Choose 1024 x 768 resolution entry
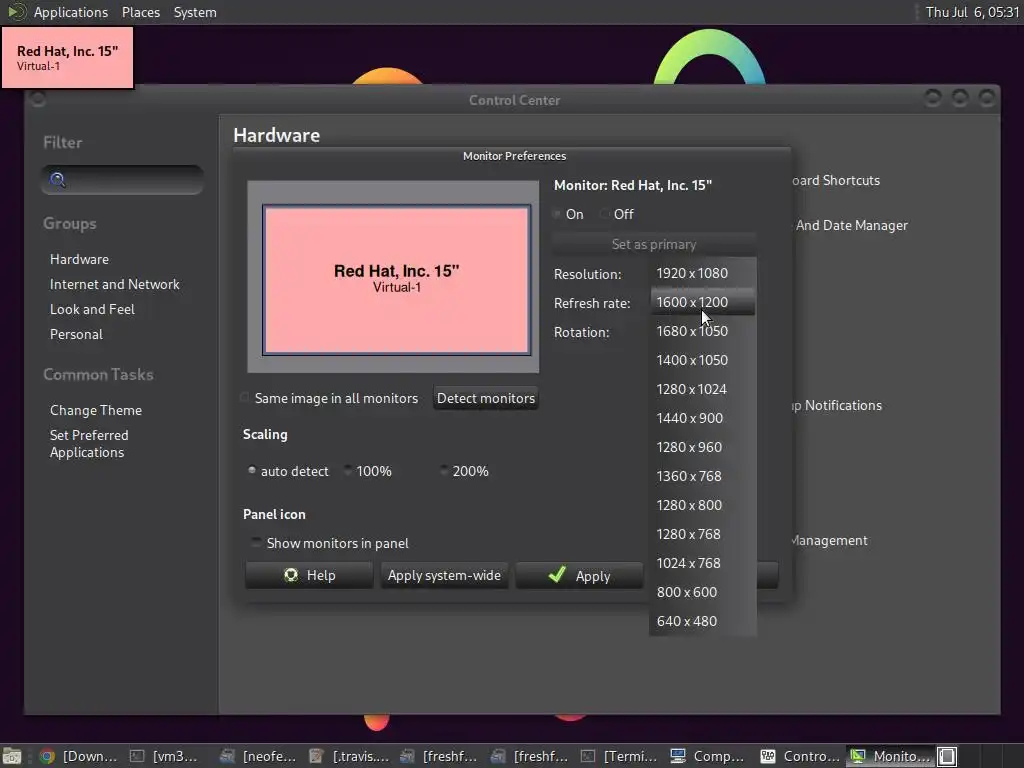The image size is (1024, 768). click(x=703, y=563)
